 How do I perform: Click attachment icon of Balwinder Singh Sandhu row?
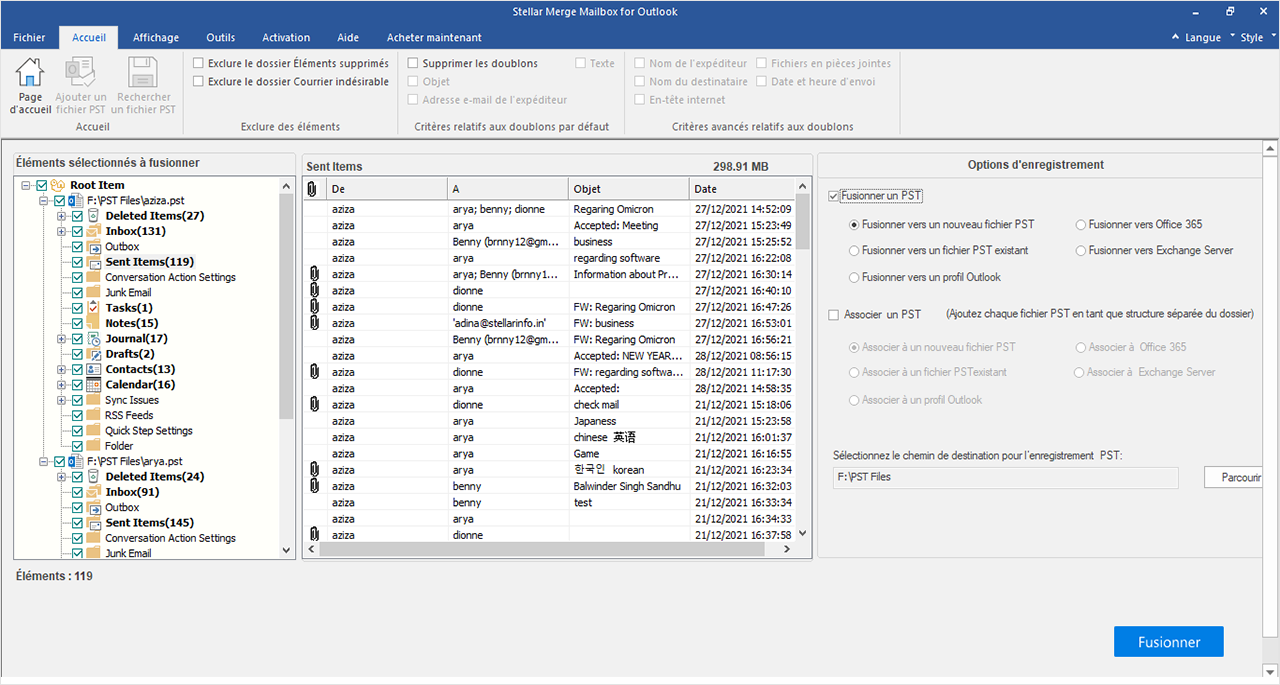[x=313, y=486]
